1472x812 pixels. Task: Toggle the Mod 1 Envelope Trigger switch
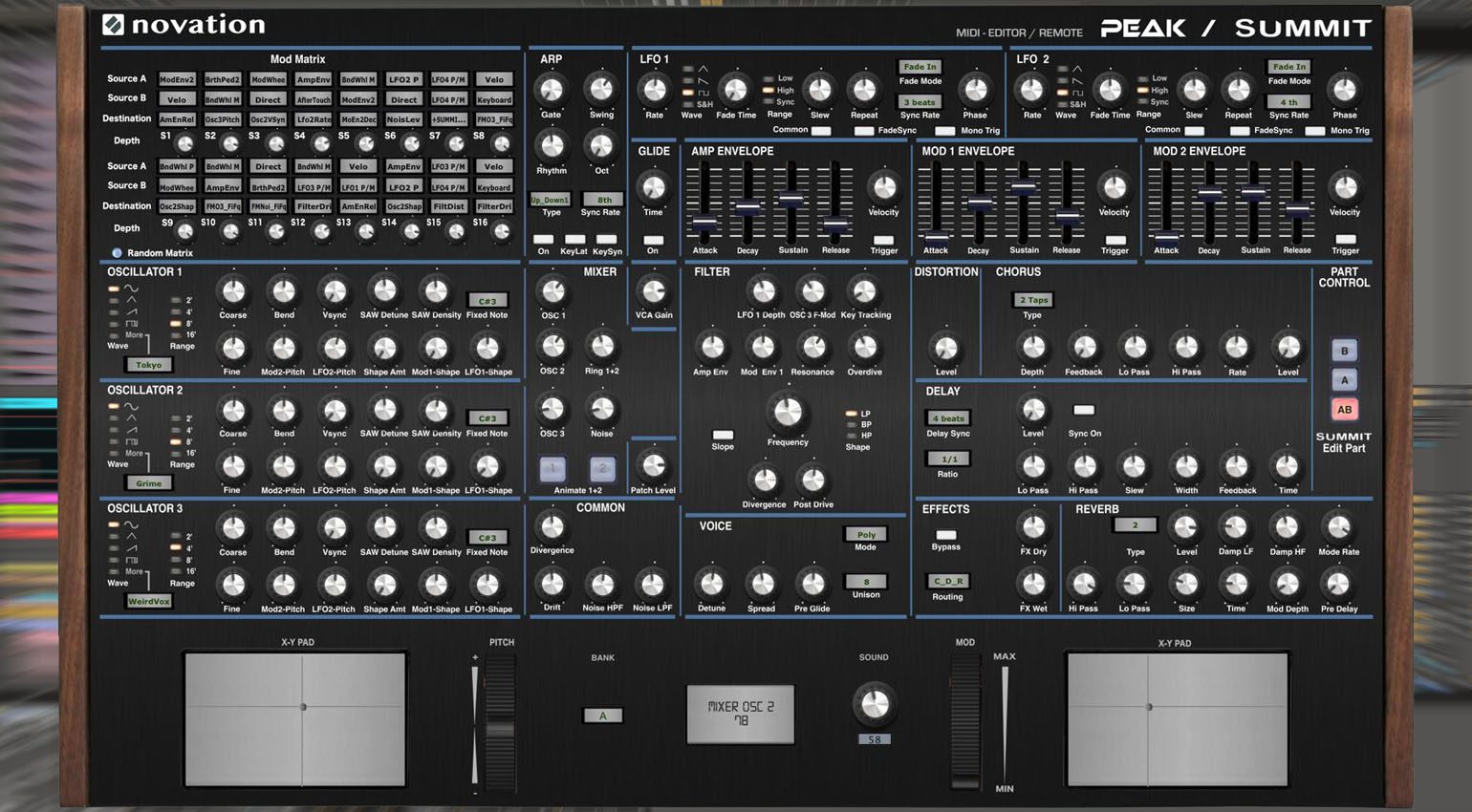point(1115,241)
